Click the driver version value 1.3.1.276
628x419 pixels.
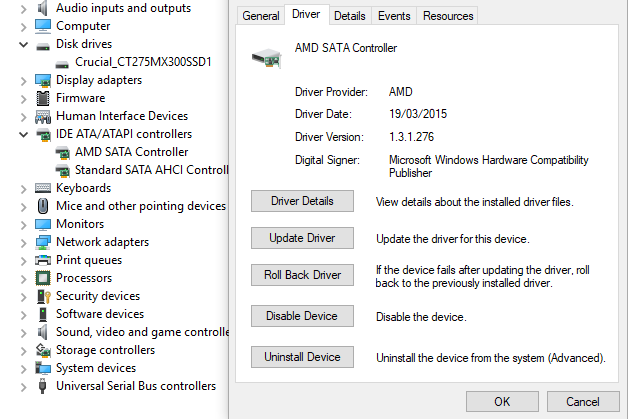(411, 137)
